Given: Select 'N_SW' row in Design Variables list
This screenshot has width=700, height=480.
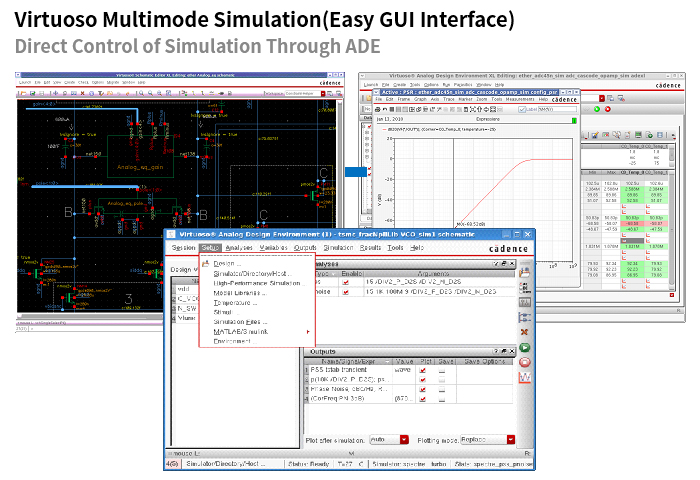Looking at the screenshot, I should pos(187,309).
